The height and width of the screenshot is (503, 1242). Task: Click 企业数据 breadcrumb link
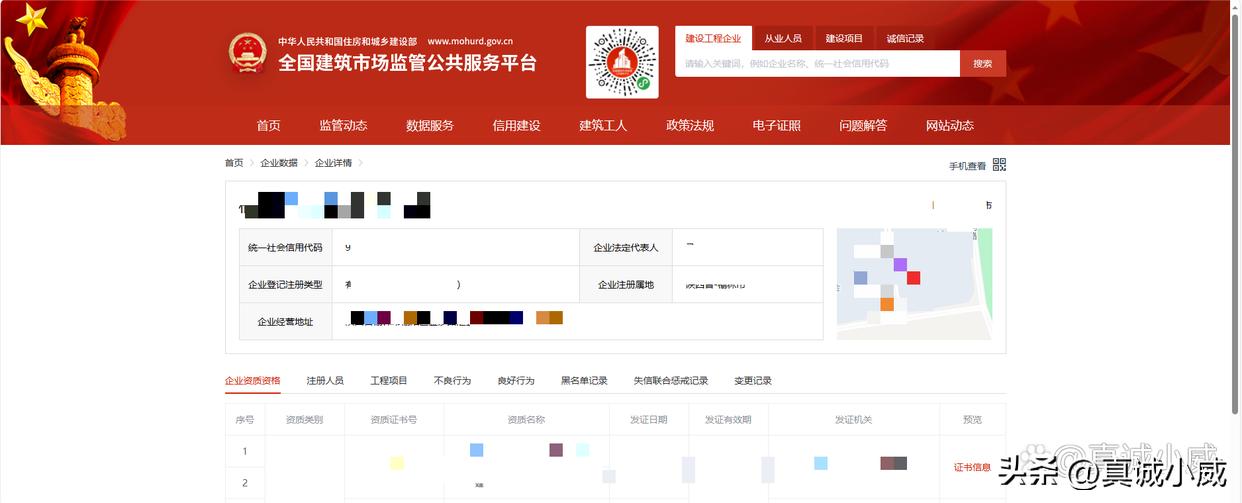point(279,163)
